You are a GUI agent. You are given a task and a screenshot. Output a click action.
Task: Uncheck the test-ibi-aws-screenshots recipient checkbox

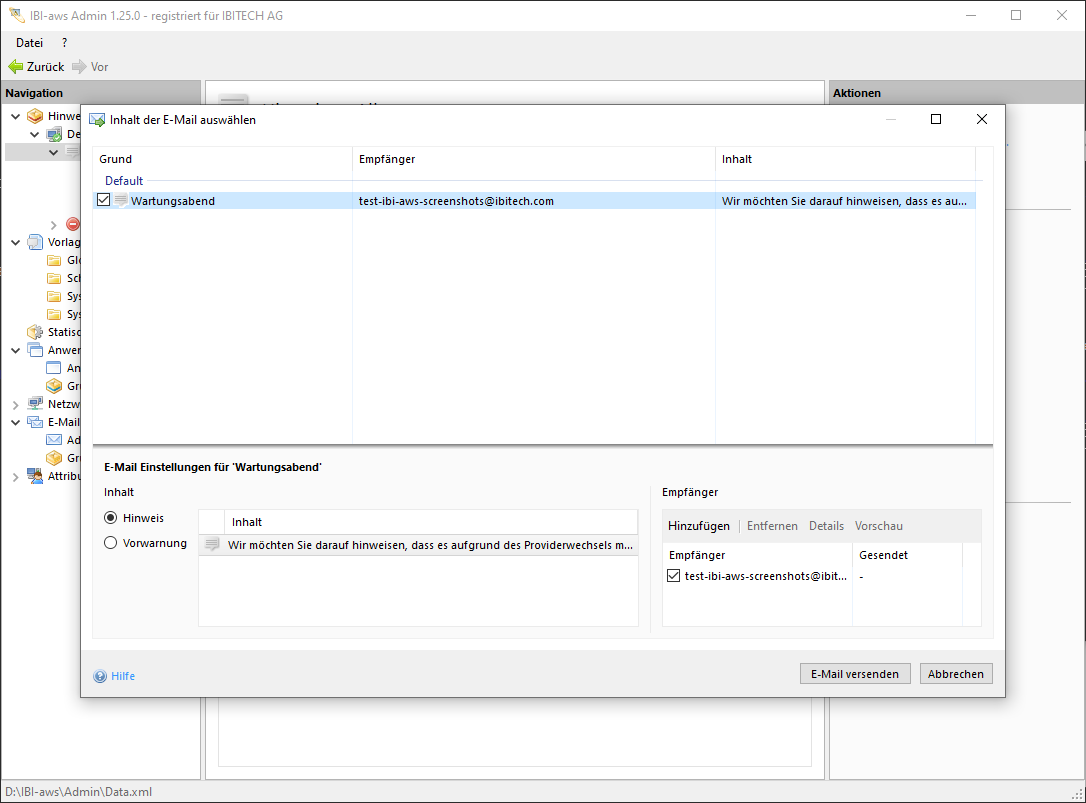[673, 576]
